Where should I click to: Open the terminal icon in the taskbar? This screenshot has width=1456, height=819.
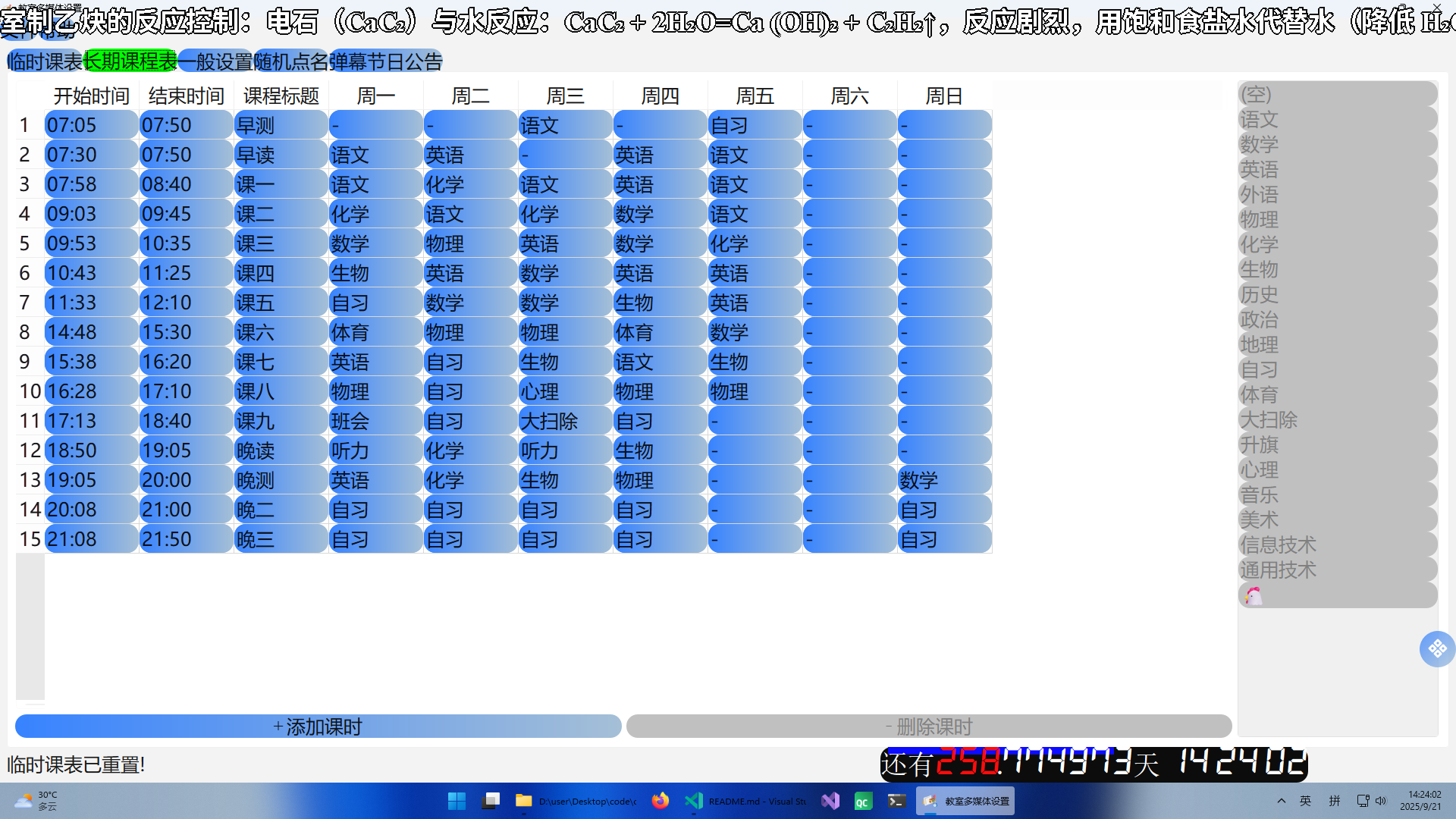[896, 801]
